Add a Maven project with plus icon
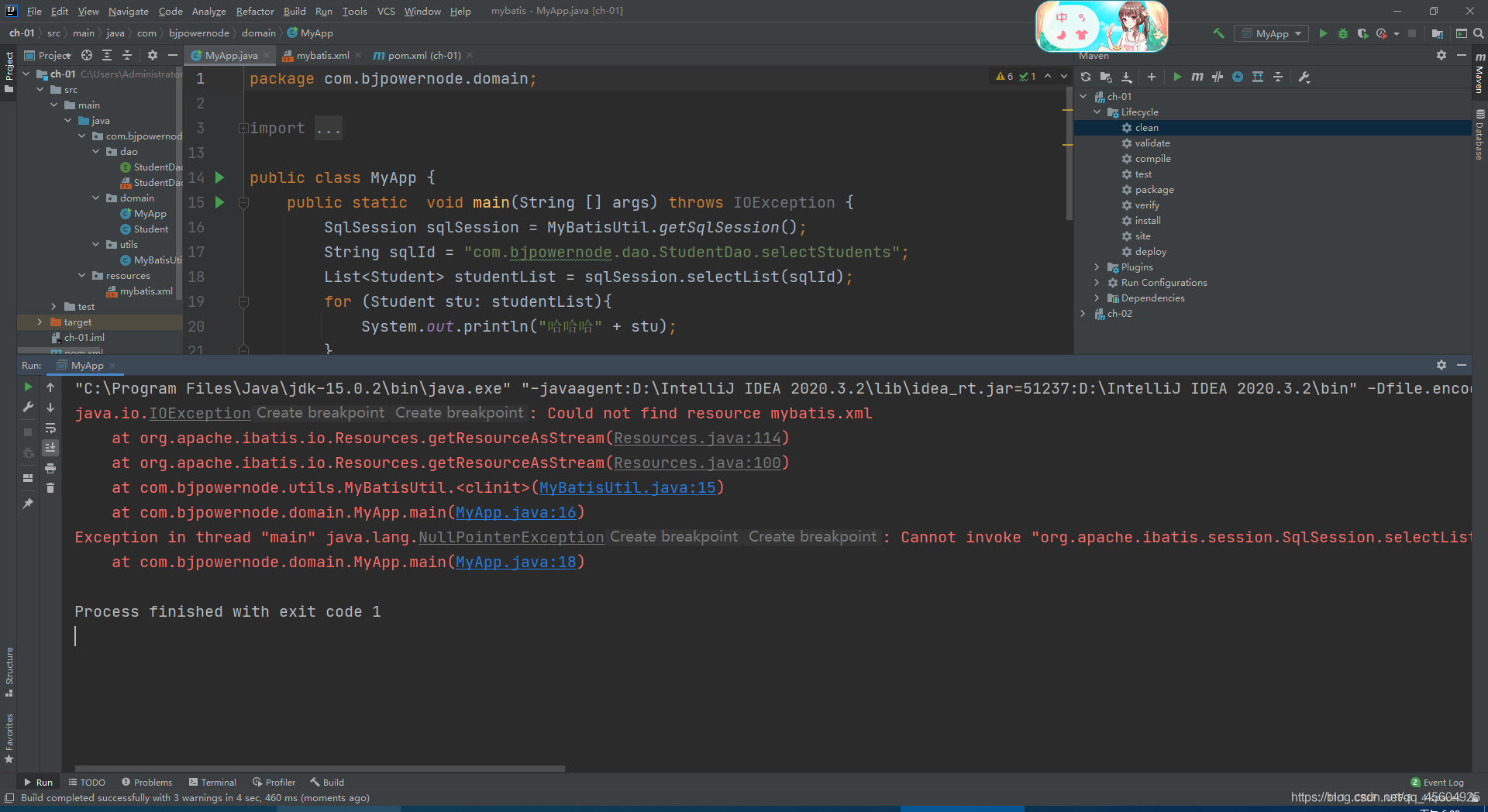1488x812 pixels. tap(1152, 77)
